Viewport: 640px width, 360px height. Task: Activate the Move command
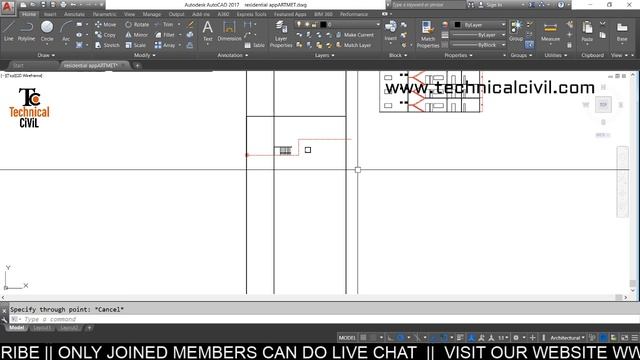click(105, 24)
